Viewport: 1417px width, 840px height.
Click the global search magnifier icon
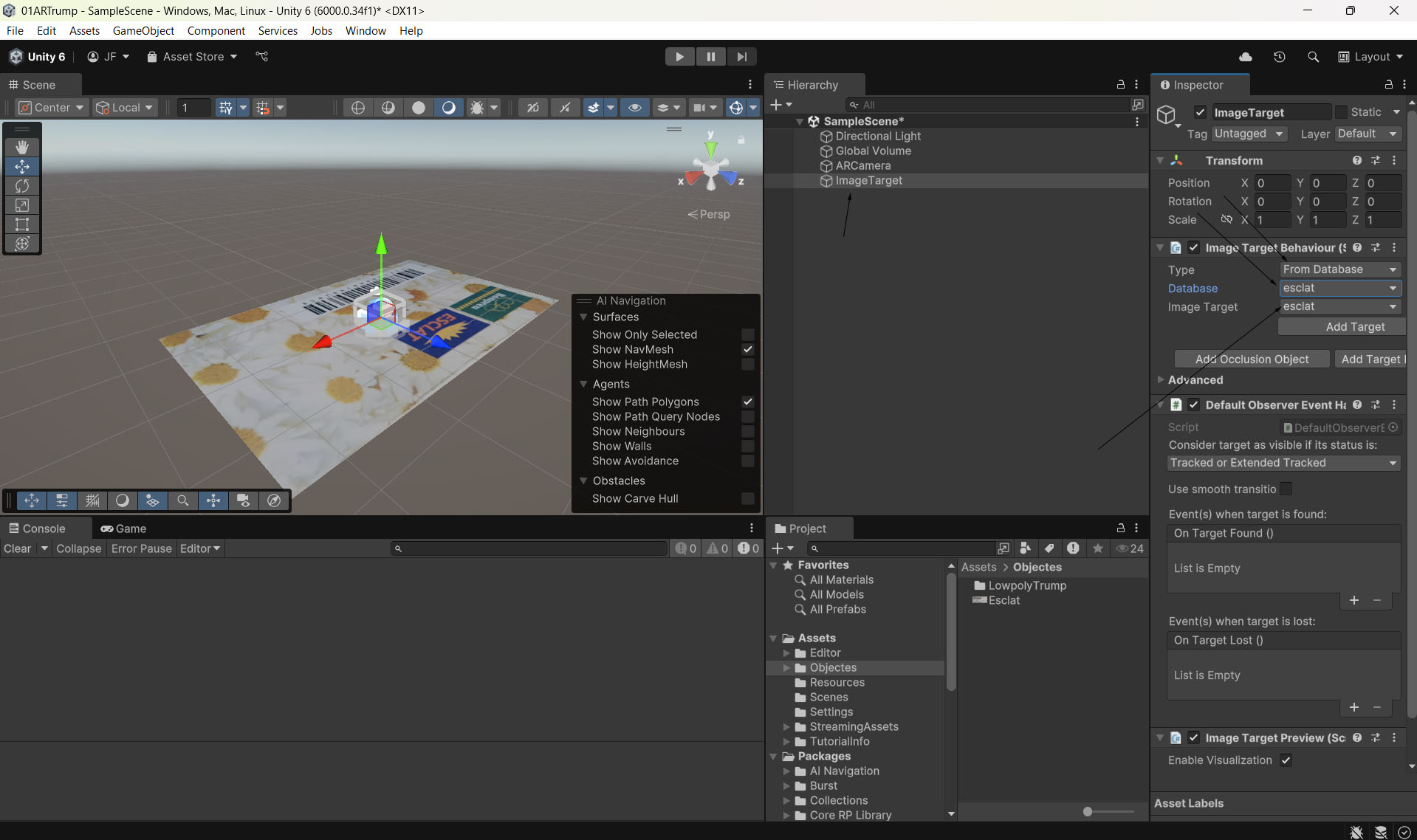click(1313, 57)
